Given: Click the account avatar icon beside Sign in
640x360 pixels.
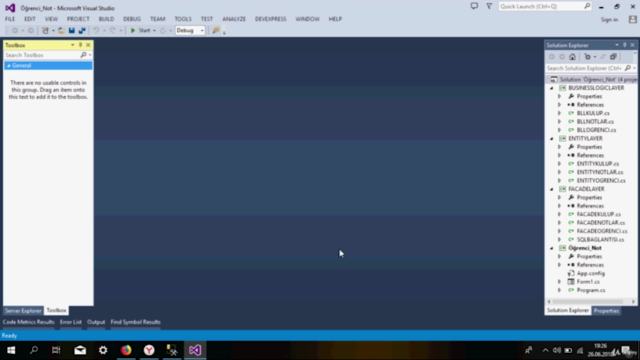Looking at the screenshot, I should [x=633, y=19].
